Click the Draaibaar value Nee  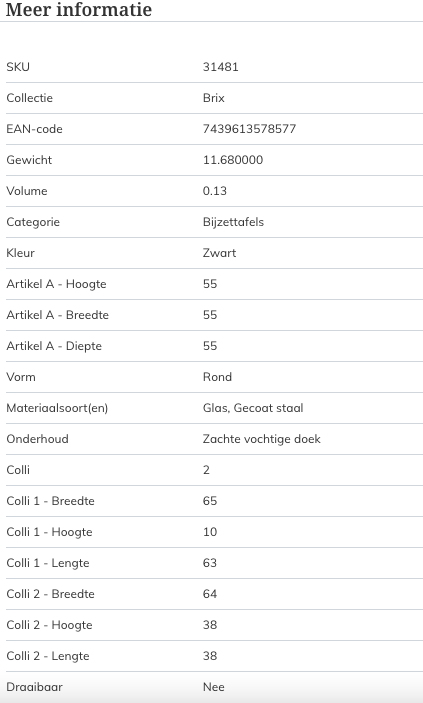[x=214, y=687]
